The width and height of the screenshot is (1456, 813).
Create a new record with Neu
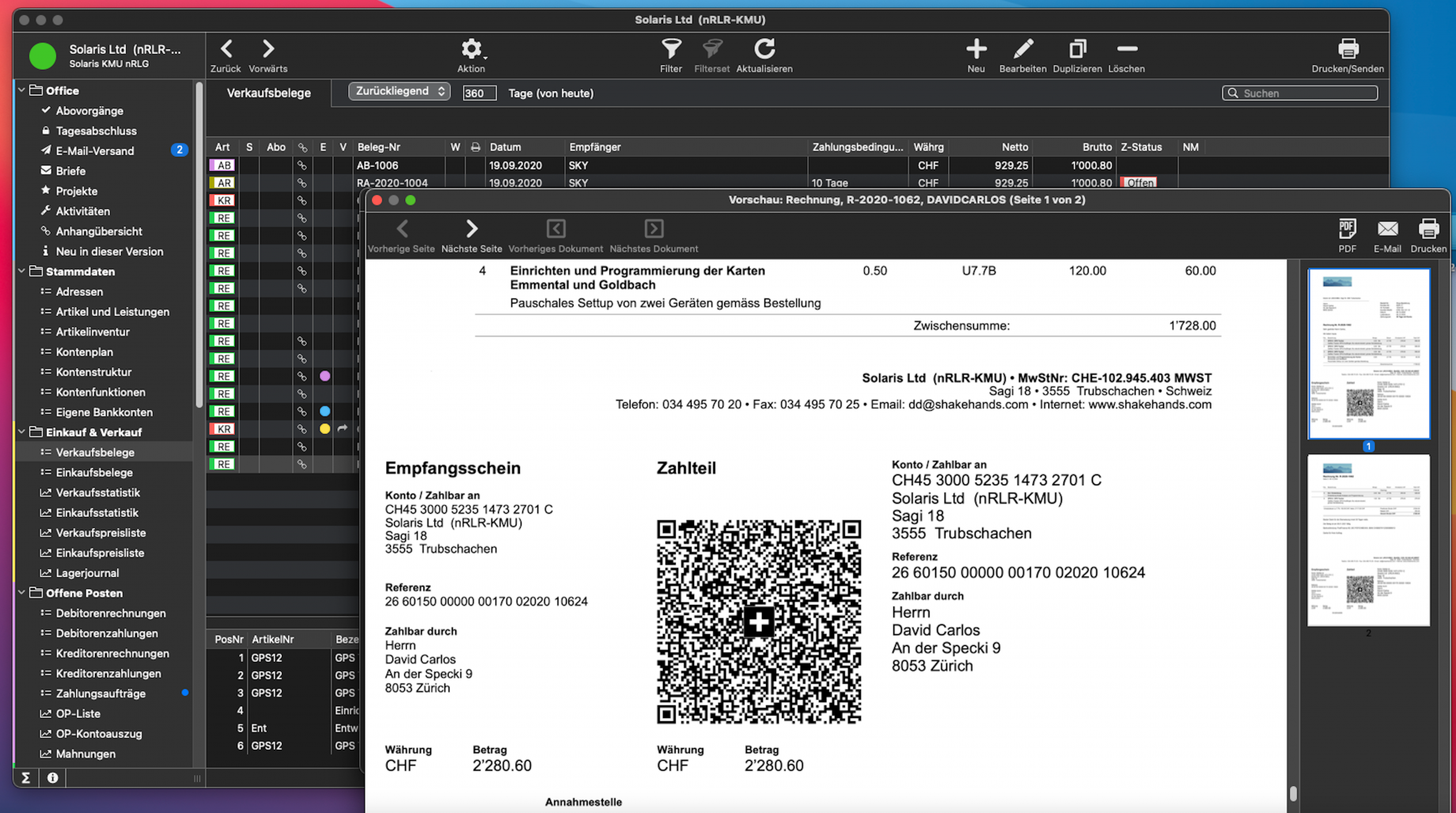click(x=976, y=50)
